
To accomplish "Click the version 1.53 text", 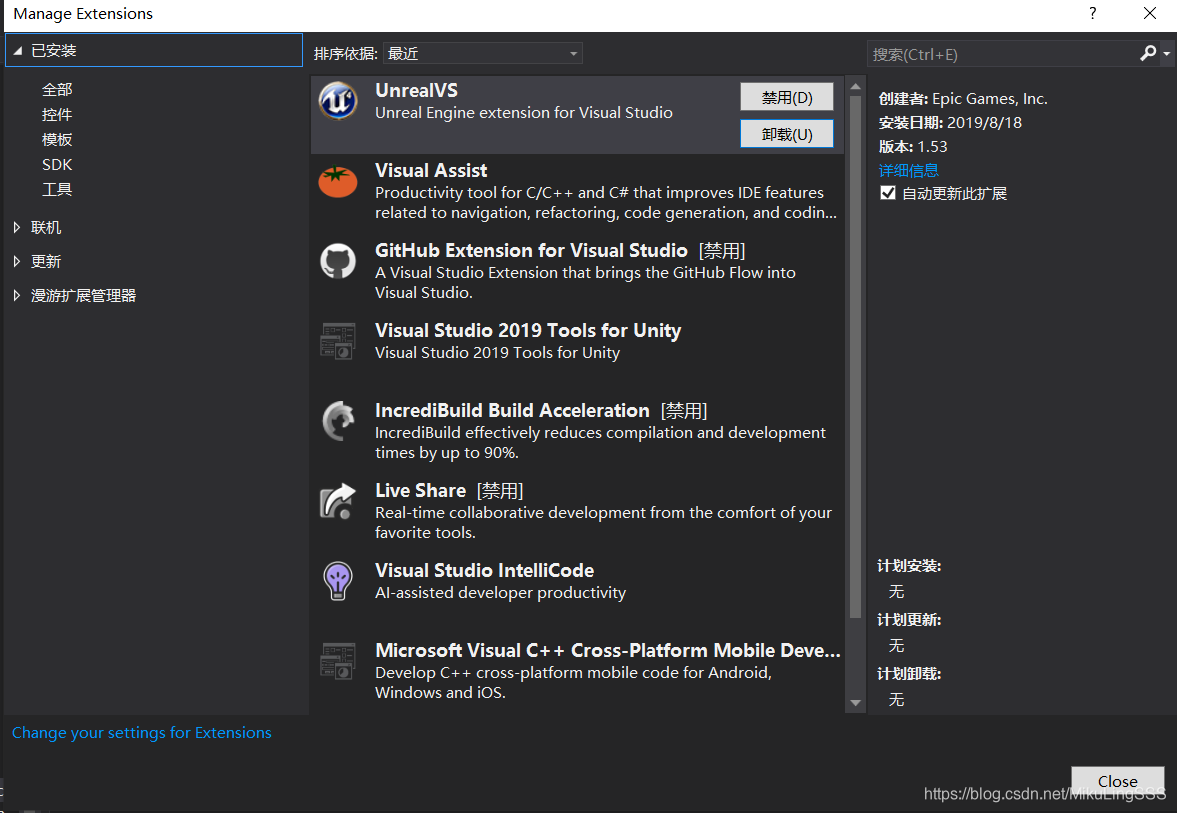I will click(932, 146).
